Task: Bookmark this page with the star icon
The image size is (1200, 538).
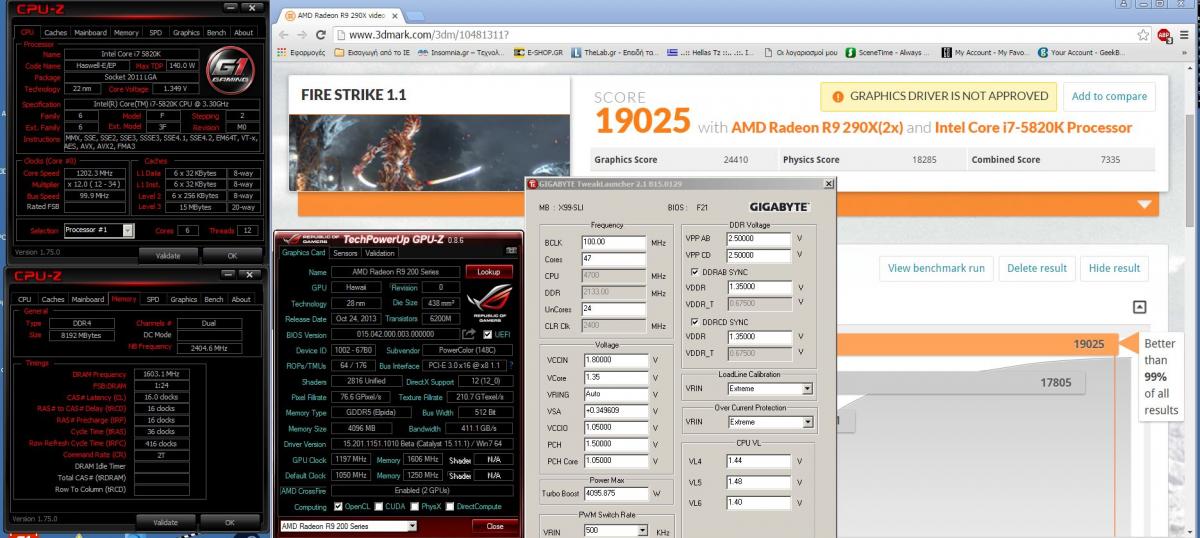Action: coord(1143,35)
